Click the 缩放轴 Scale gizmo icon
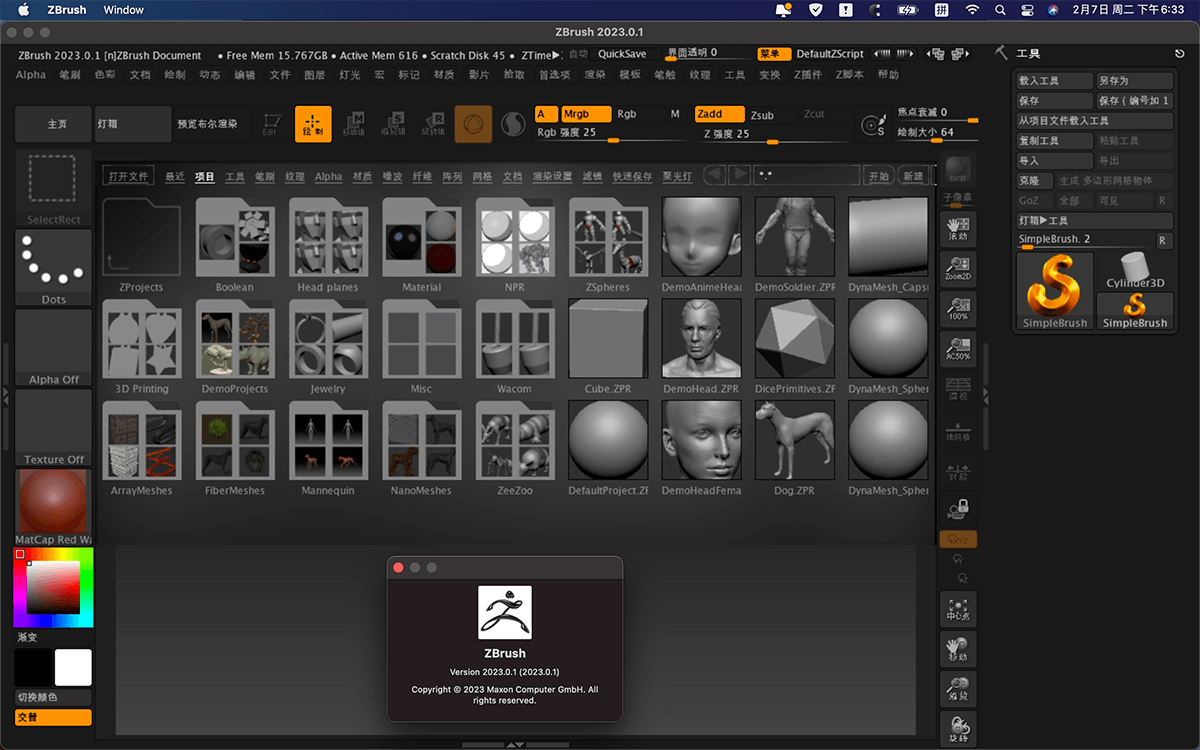The height and width of the screenshot is (750, 1200). click(x=393, y=124)
